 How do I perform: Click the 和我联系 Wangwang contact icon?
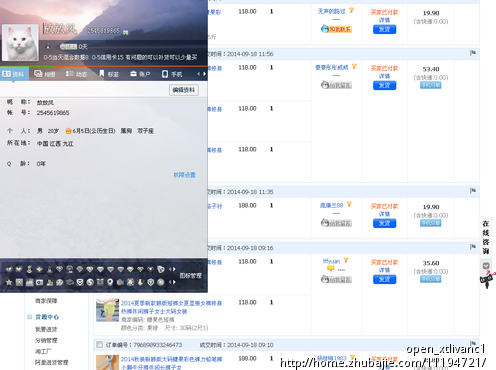point(336,29)
